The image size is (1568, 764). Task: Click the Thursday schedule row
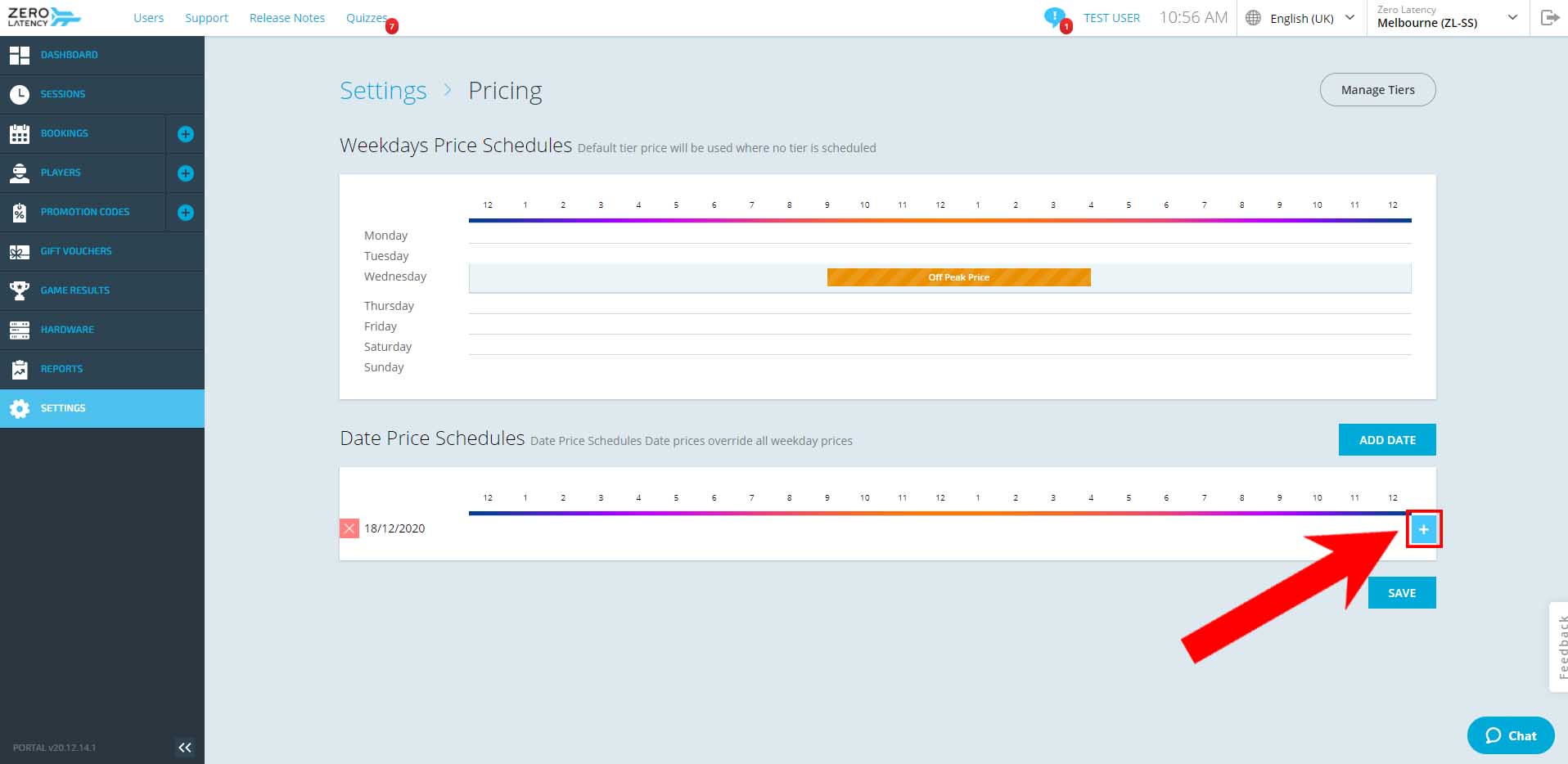tap(939, 303)
